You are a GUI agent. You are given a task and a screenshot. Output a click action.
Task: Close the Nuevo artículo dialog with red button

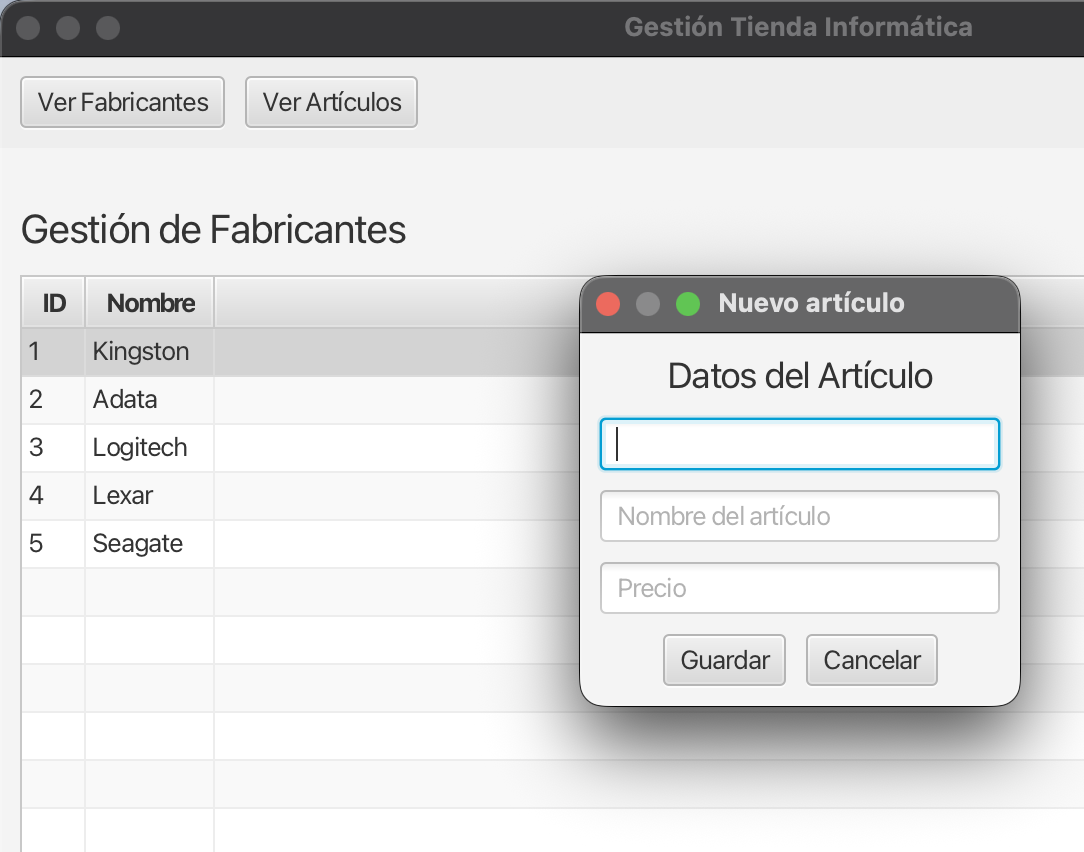pyautogui.click(x=608, y=304)
